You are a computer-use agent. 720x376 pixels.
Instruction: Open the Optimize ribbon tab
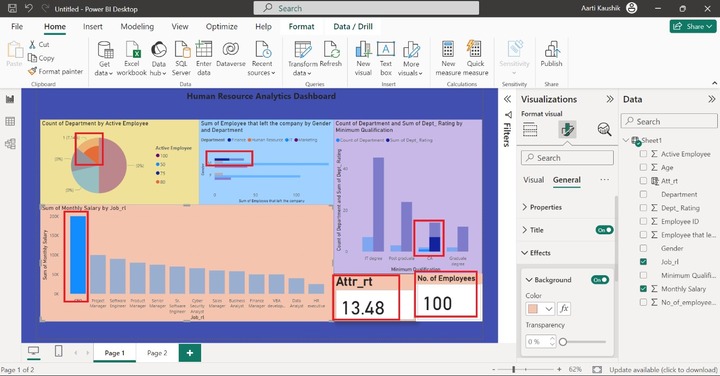[x=221, y=27]
